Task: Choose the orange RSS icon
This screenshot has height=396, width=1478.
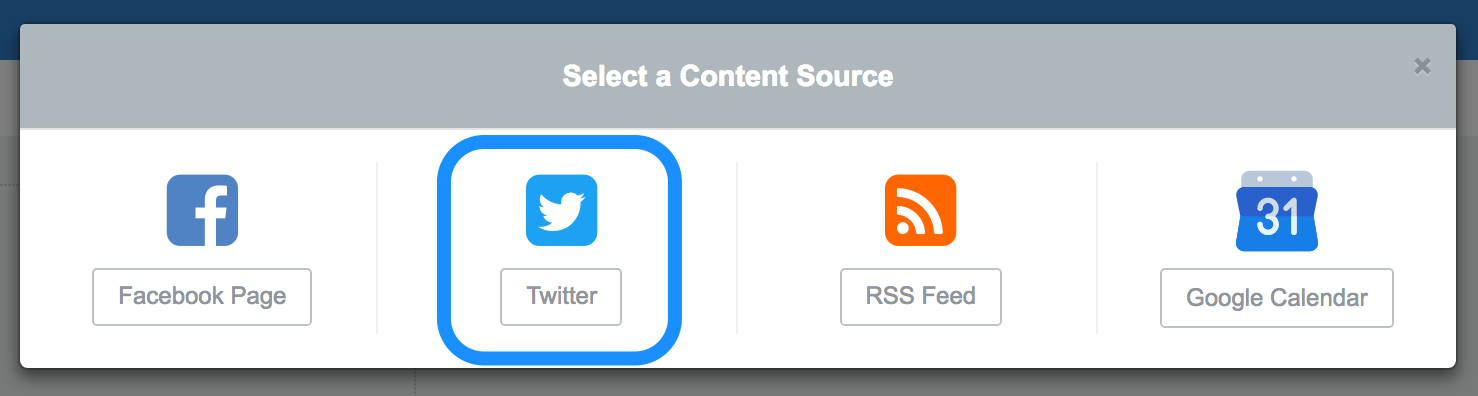Action: click(920, 210)
